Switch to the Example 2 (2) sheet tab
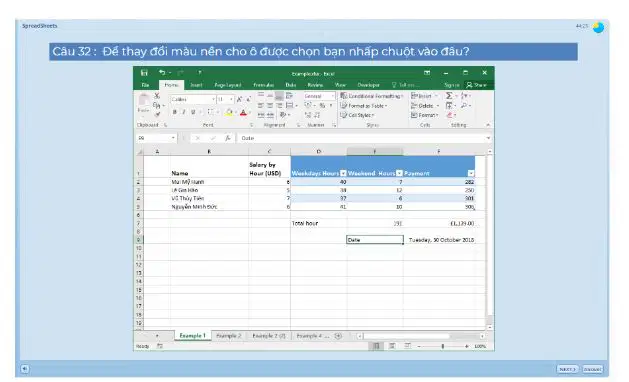This screenshot has height=382, width=629. 269,336
